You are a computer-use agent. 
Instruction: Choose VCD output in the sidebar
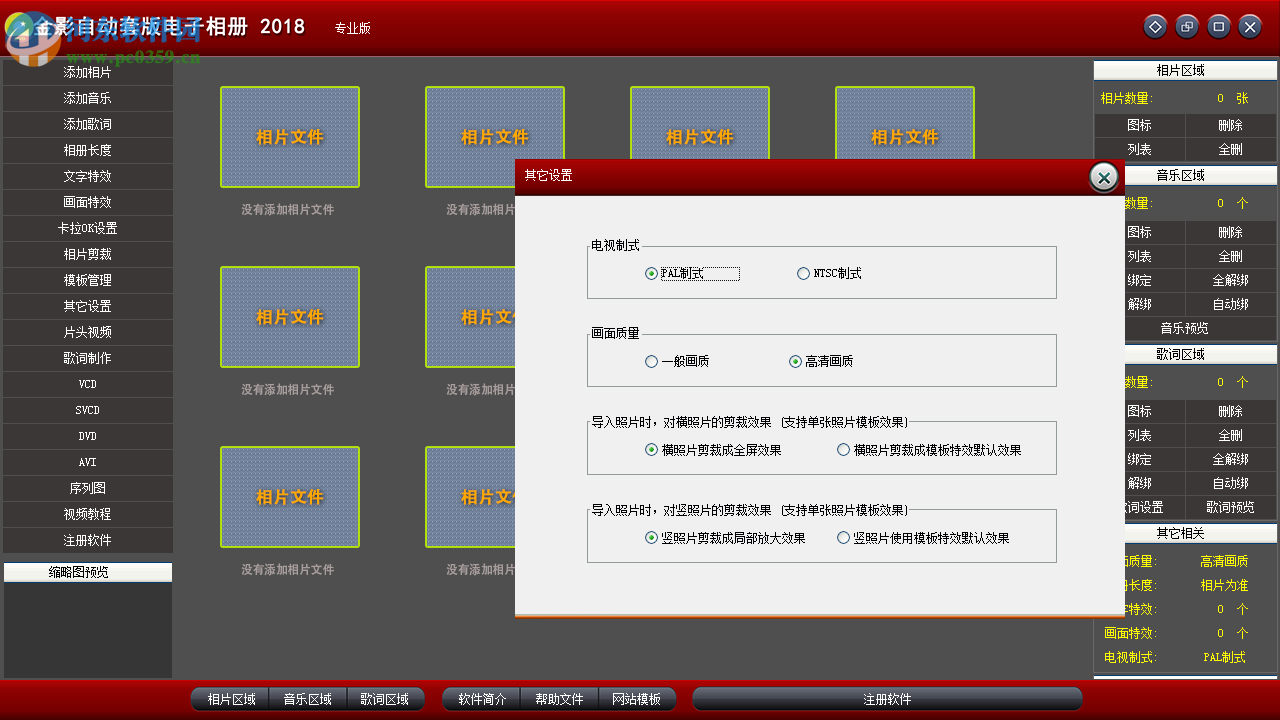click(87, 384)
